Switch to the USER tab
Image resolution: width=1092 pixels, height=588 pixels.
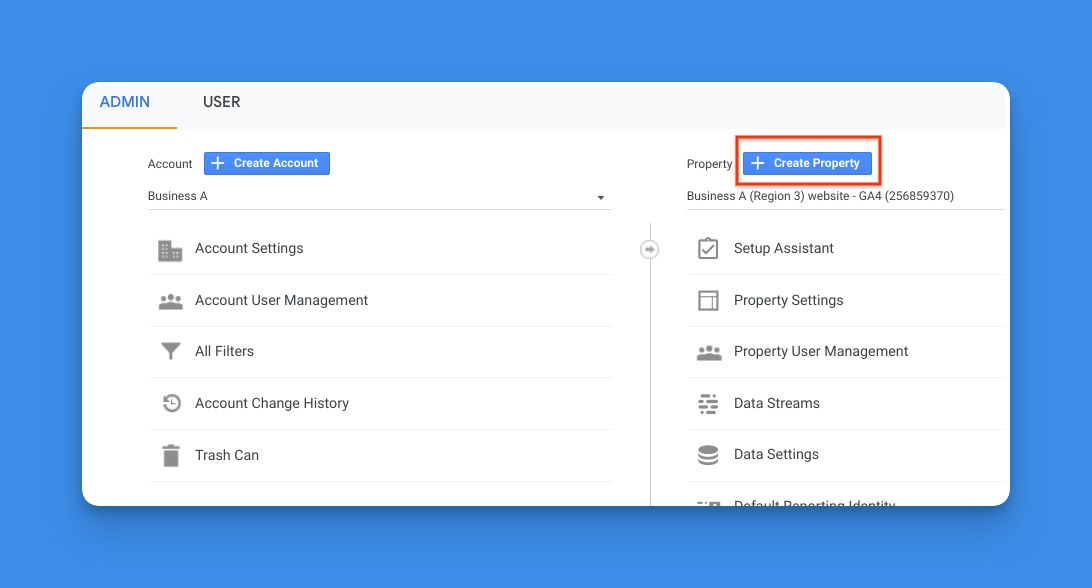point(221,101)
